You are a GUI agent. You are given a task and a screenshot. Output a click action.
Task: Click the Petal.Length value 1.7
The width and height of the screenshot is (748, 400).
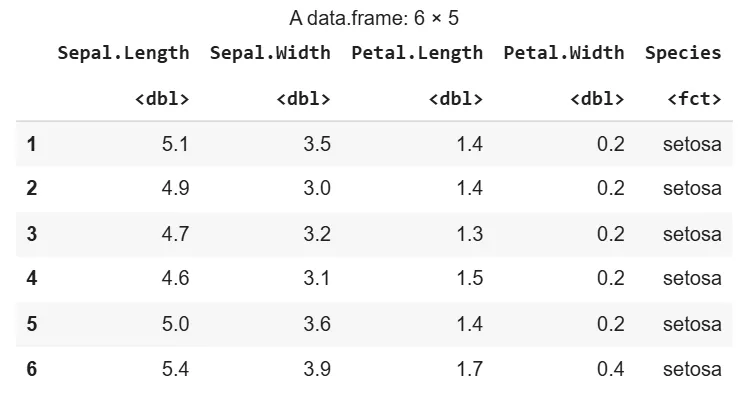point(469,369)
